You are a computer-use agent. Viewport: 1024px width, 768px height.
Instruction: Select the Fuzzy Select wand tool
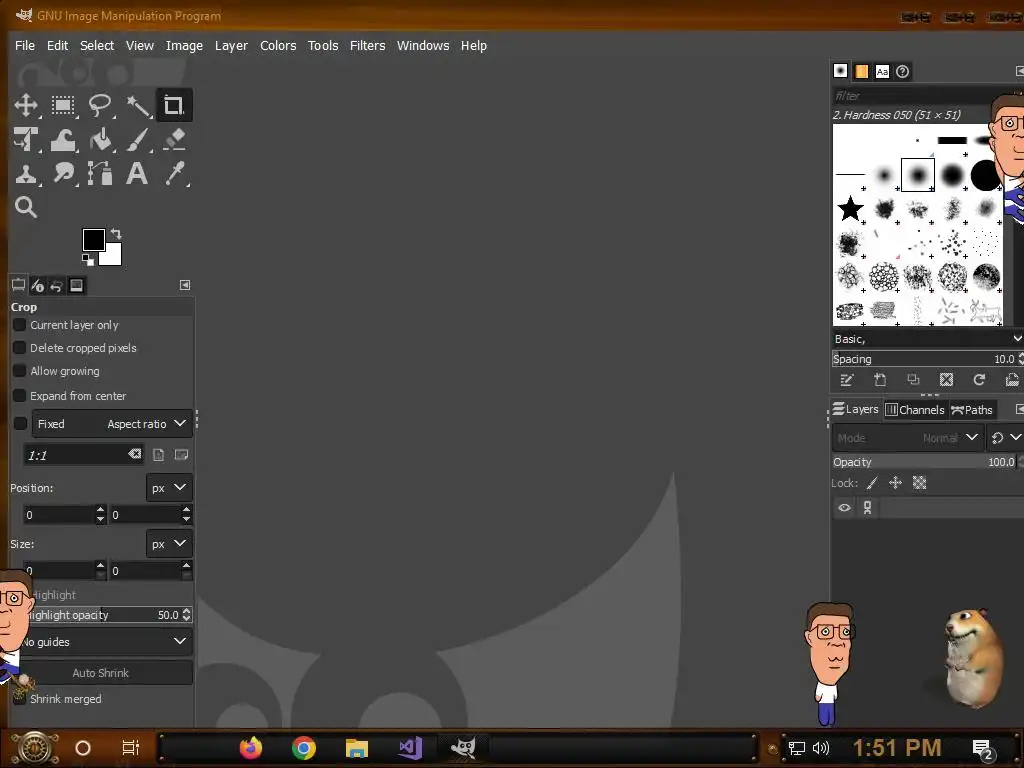point(138,105)
